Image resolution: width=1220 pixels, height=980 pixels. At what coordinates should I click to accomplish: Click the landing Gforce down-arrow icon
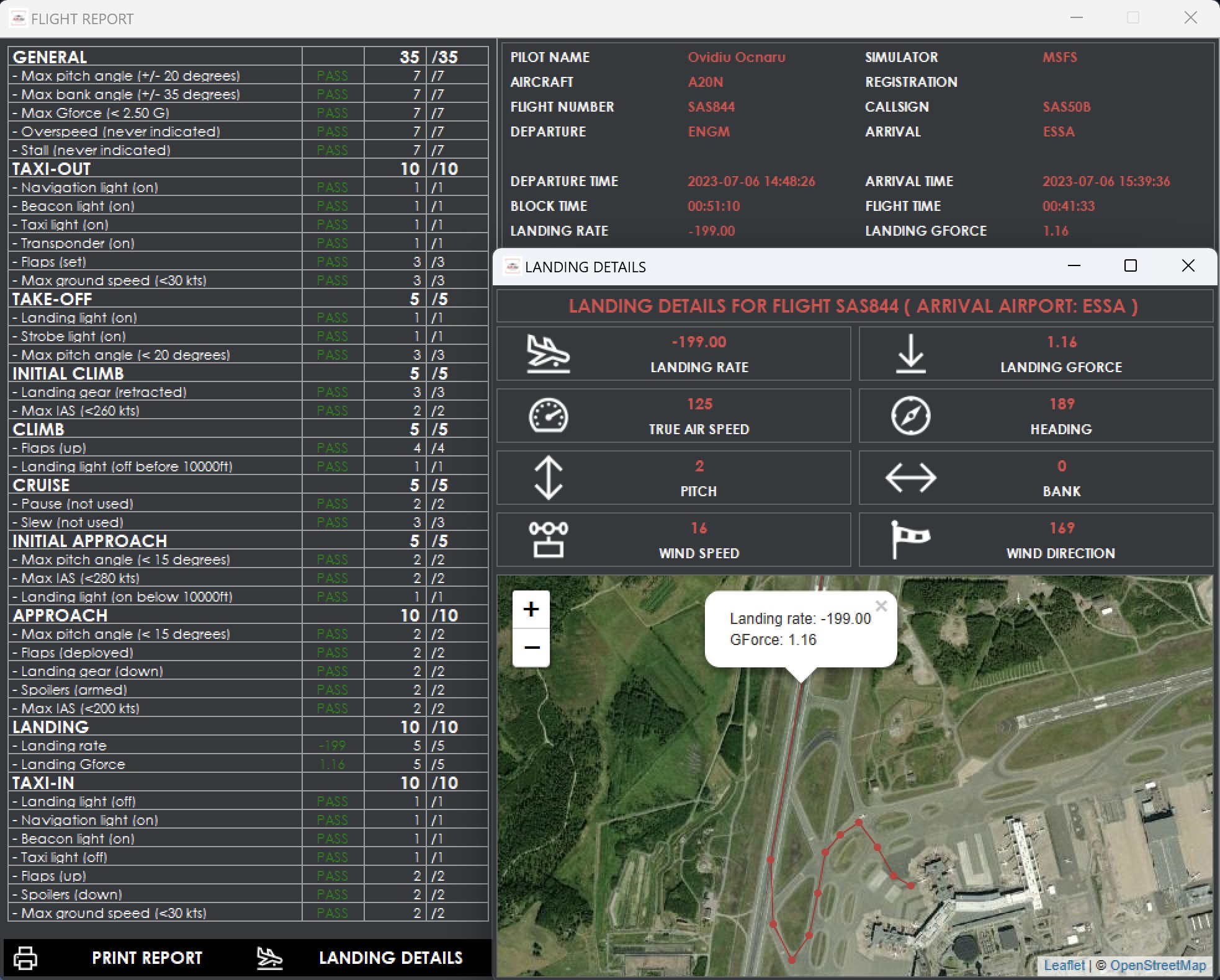910,354
